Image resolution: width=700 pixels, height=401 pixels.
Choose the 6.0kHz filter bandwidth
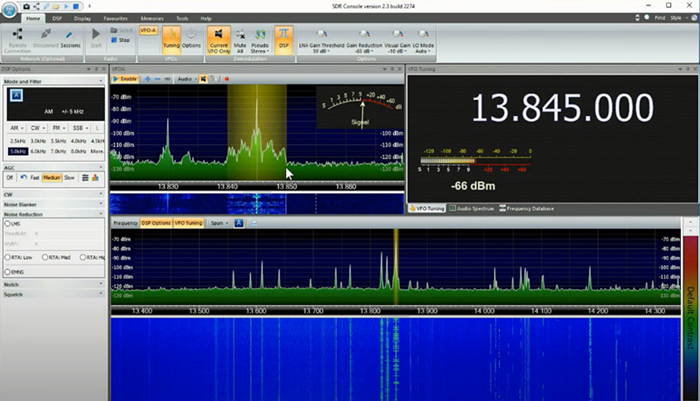36,151
